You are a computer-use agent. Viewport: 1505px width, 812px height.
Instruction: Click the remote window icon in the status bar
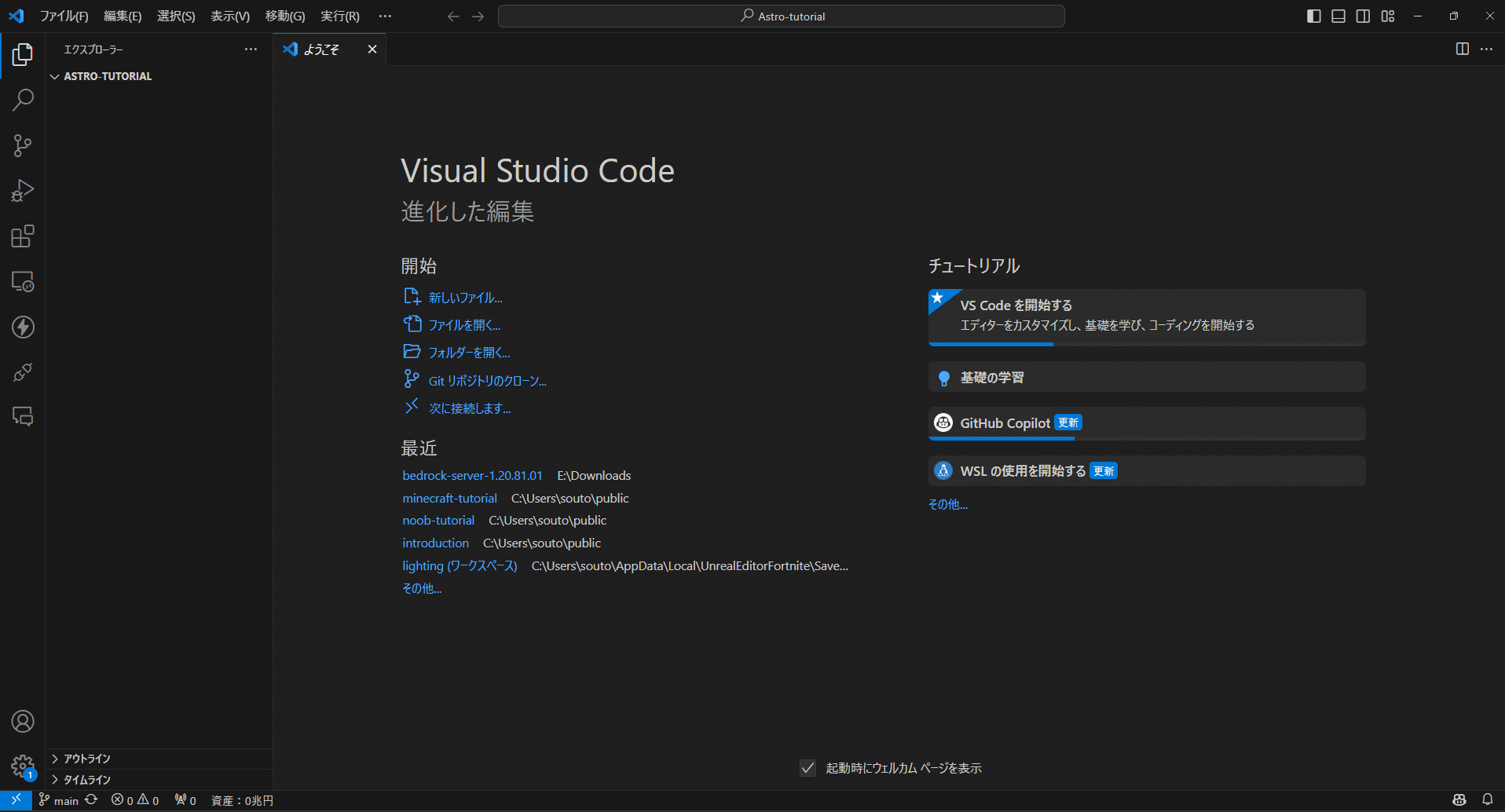coord(16,800)
